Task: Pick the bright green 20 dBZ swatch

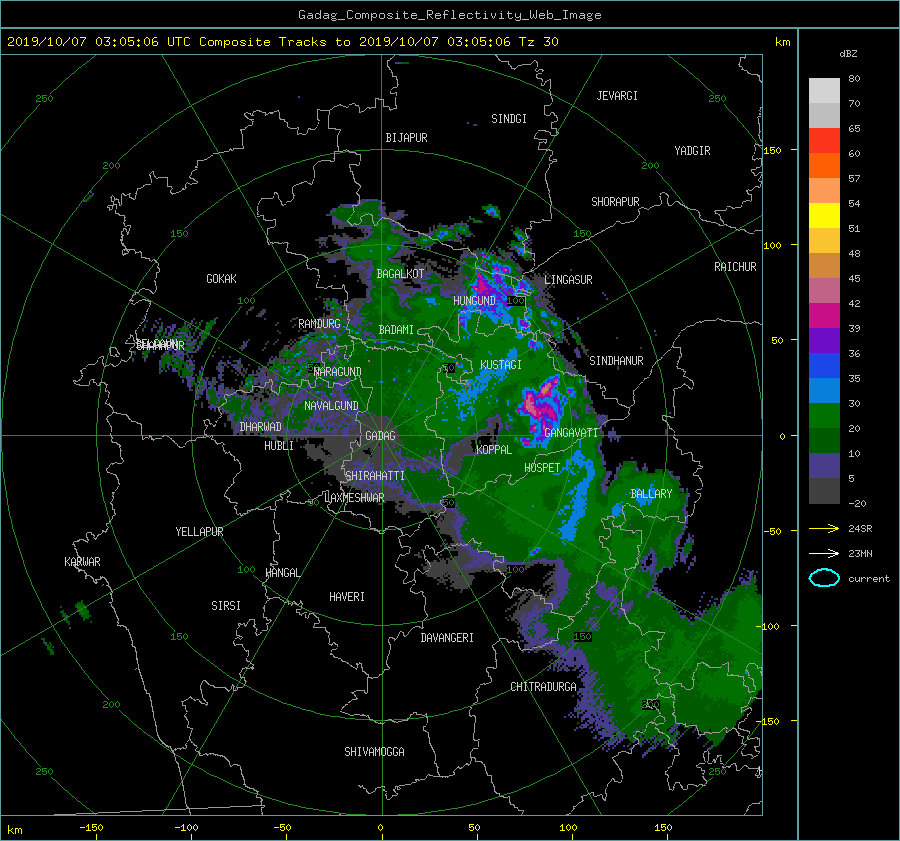Action: 824,415
